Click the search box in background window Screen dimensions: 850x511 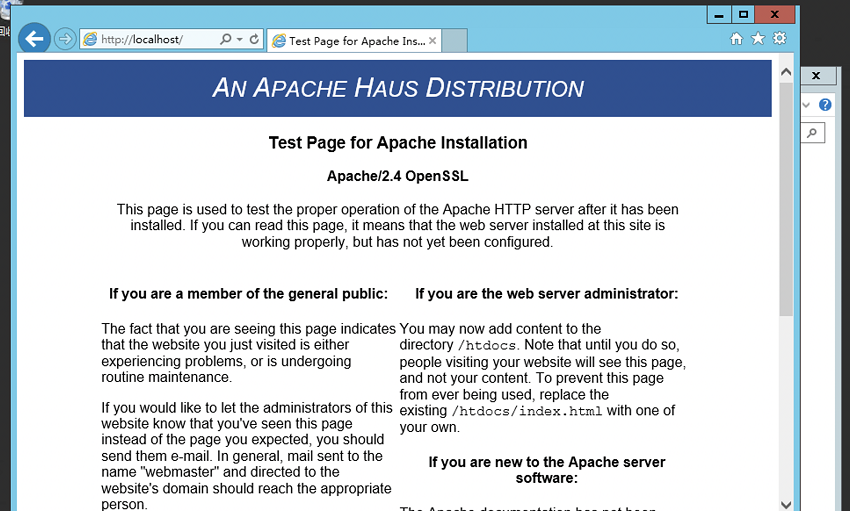[813, 133]
